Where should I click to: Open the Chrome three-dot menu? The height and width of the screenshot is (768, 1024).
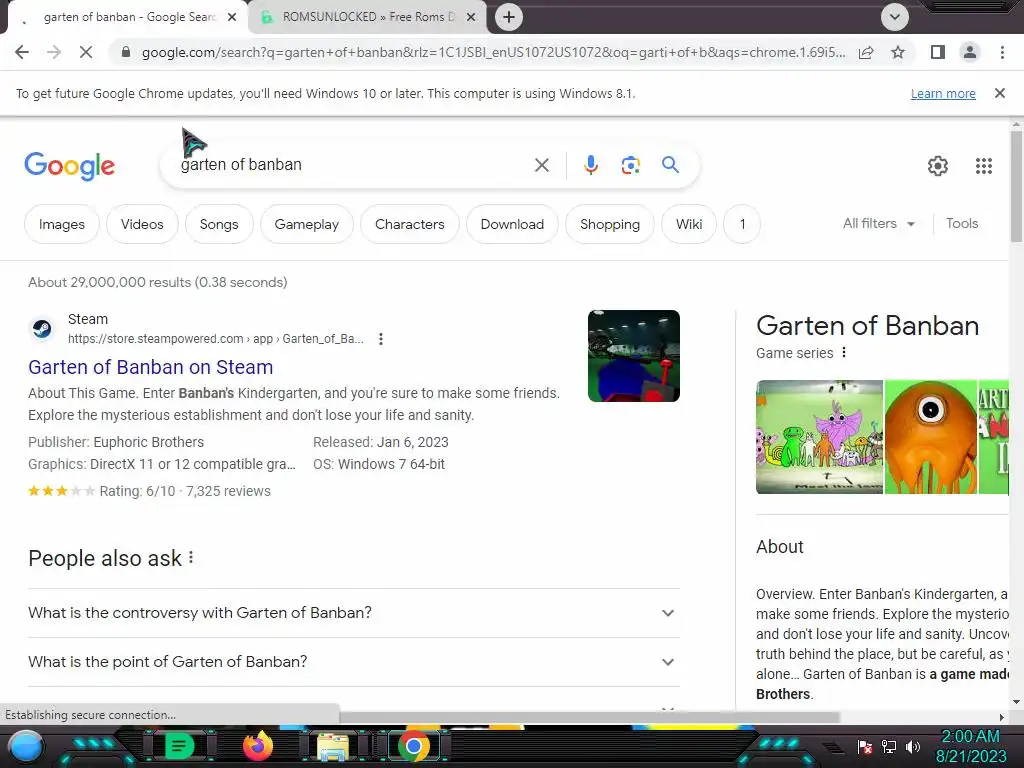(1002, 52)
